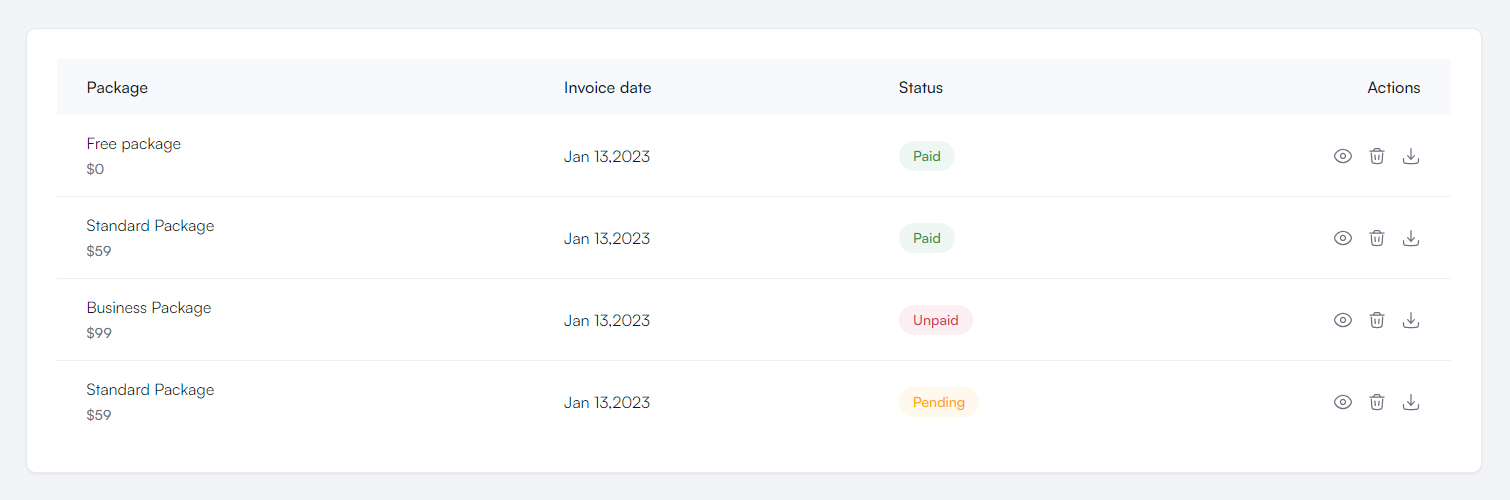
Task: View the Free package invoice
Action: coord(1343,156)
